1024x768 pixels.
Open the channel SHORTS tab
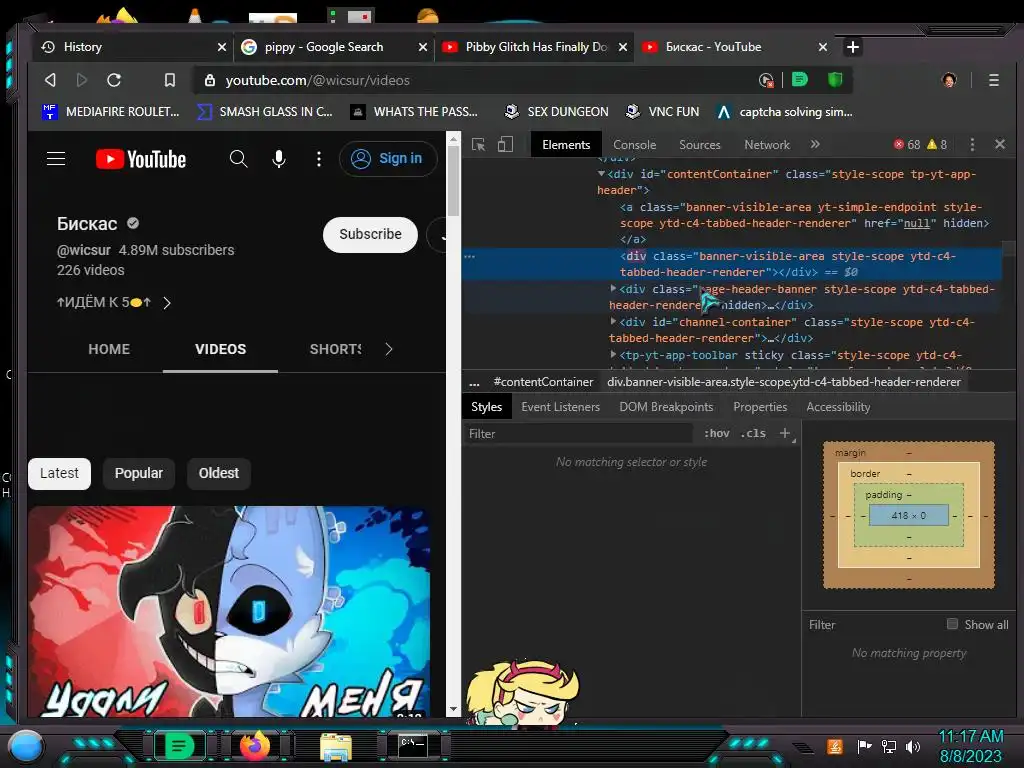tap(335, 349)
